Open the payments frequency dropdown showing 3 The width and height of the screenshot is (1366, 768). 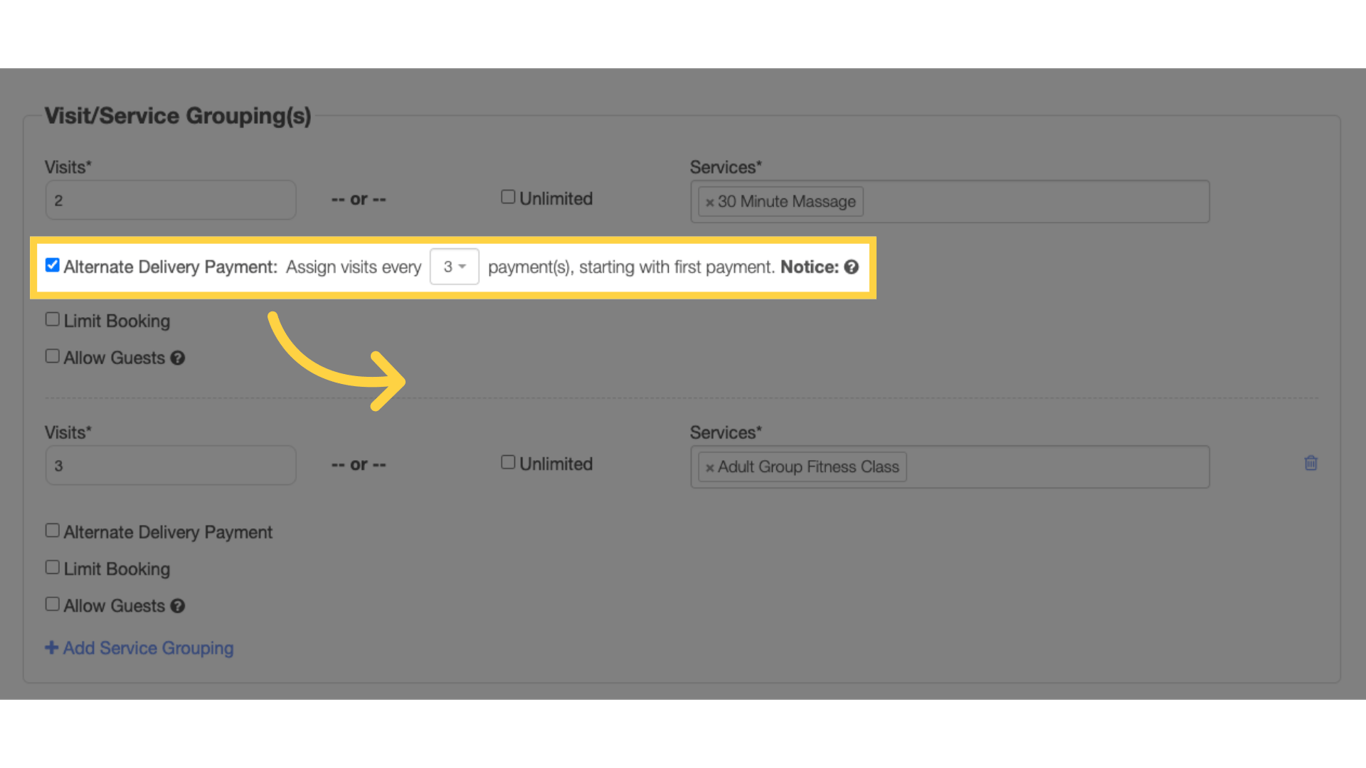click(454, 266)
